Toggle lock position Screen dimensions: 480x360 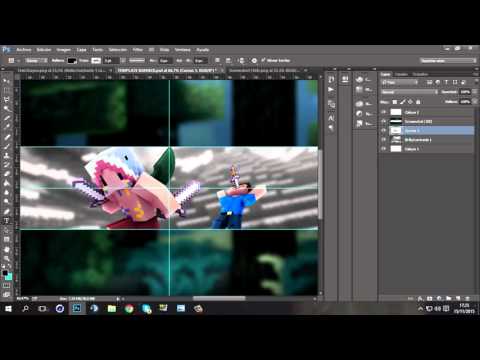coord(410,102)
